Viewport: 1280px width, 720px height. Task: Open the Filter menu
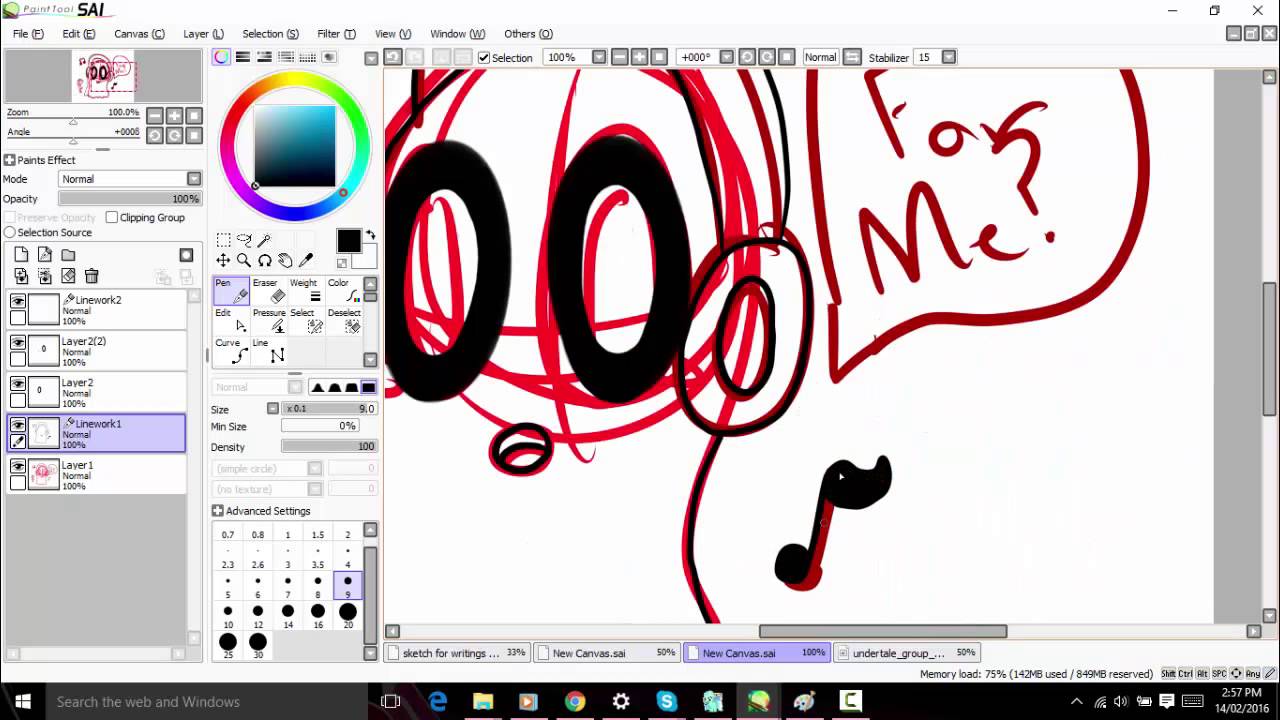pos(336,34)
